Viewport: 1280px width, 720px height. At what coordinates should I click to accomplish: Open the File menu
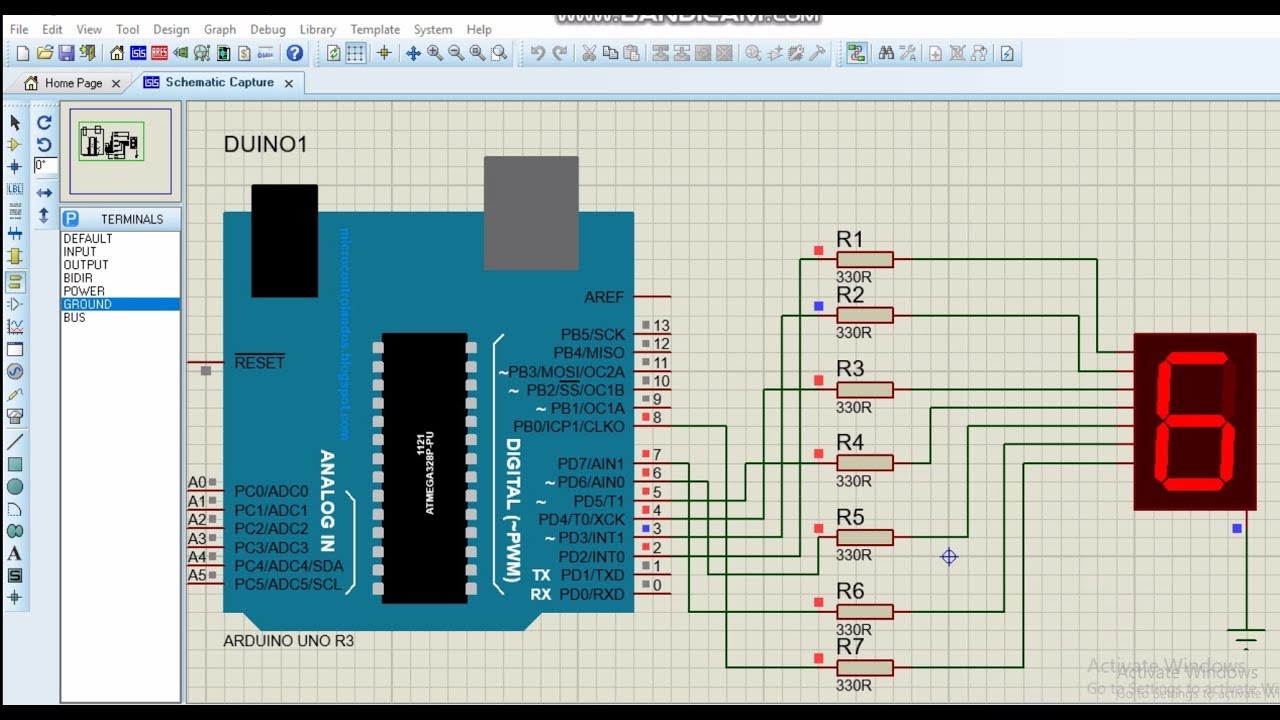point(19,29)
